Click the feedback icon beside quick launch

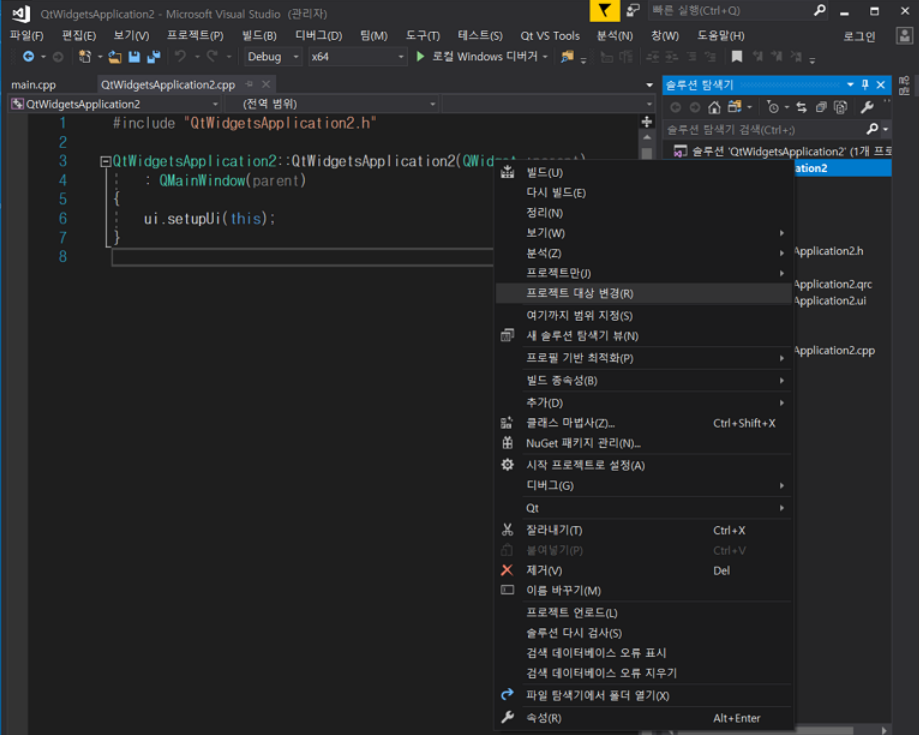pos(633,11)
